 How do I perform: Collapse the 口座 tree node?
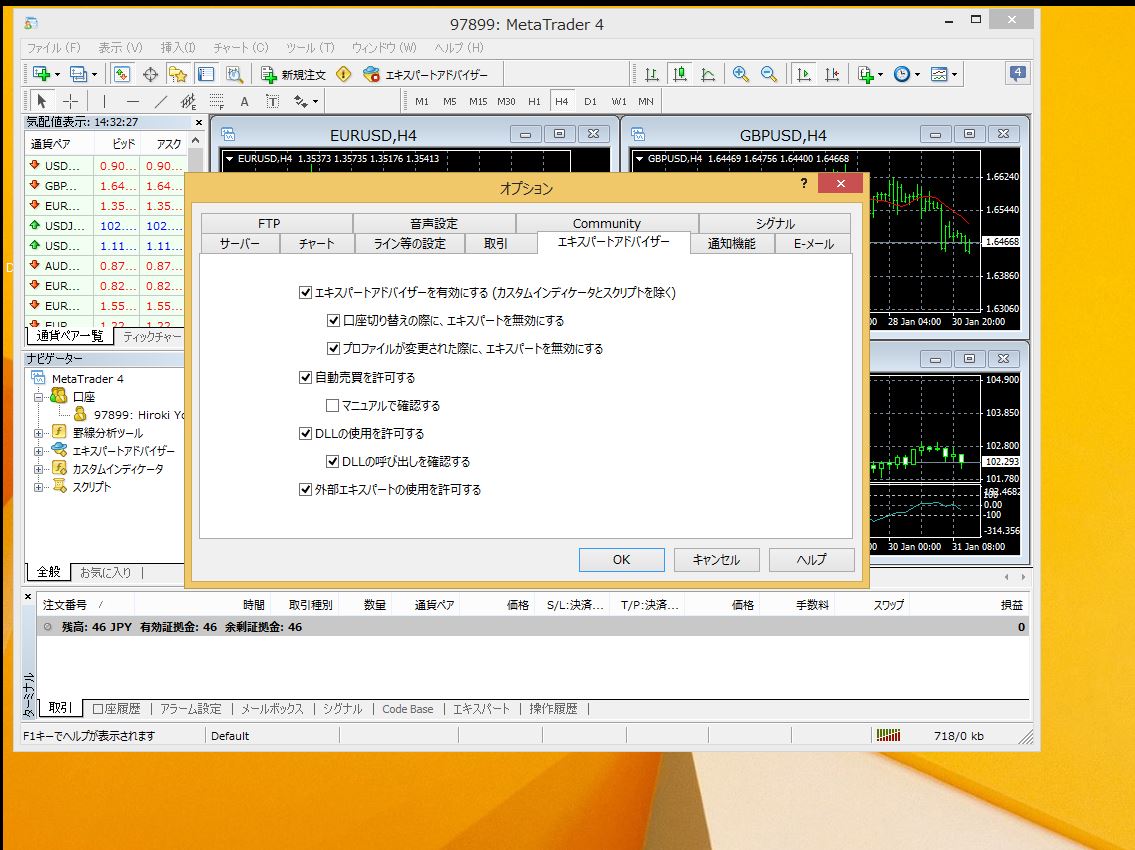pos(38,397)
